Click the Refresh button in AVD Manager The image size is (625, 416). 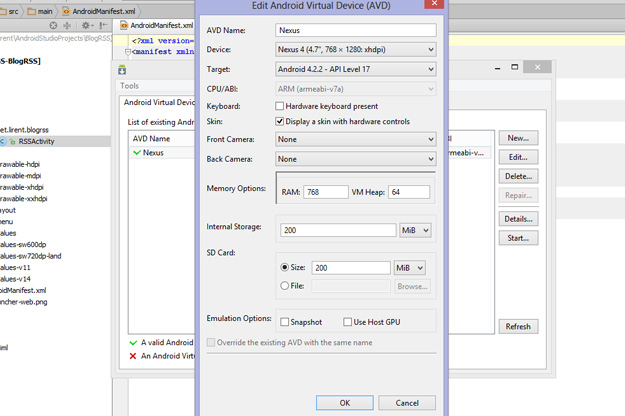518,326
